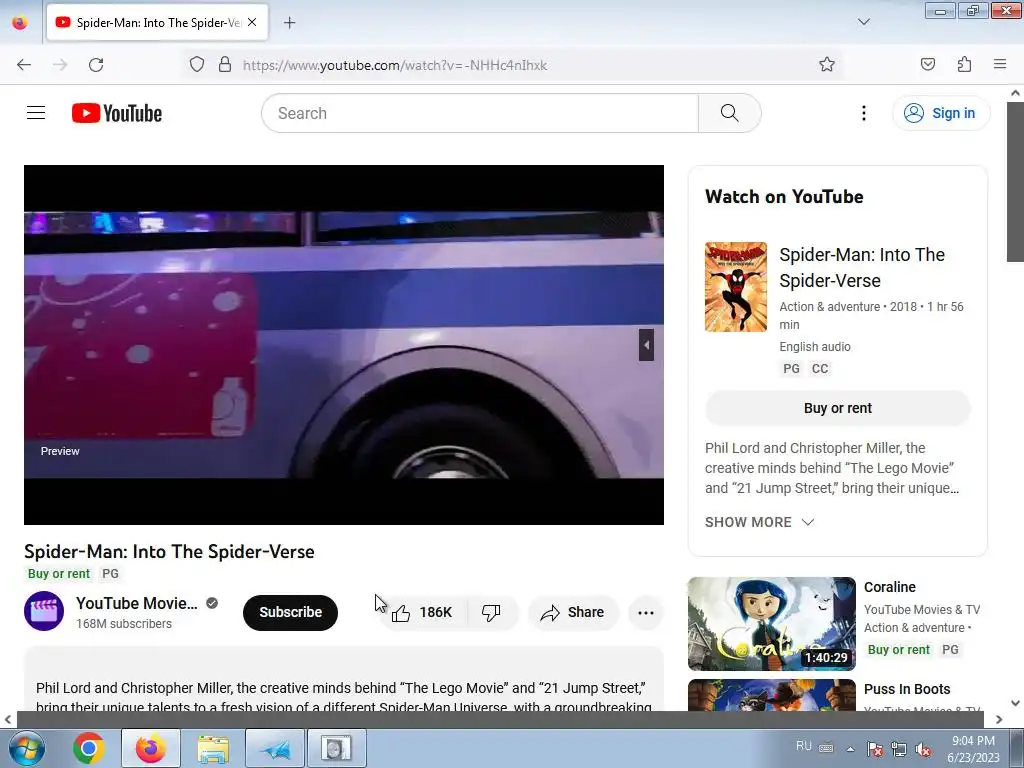Viewport: 1024px width, 768px height.
Task: Launch Chrome from taskbar
Action: (89, 748)
